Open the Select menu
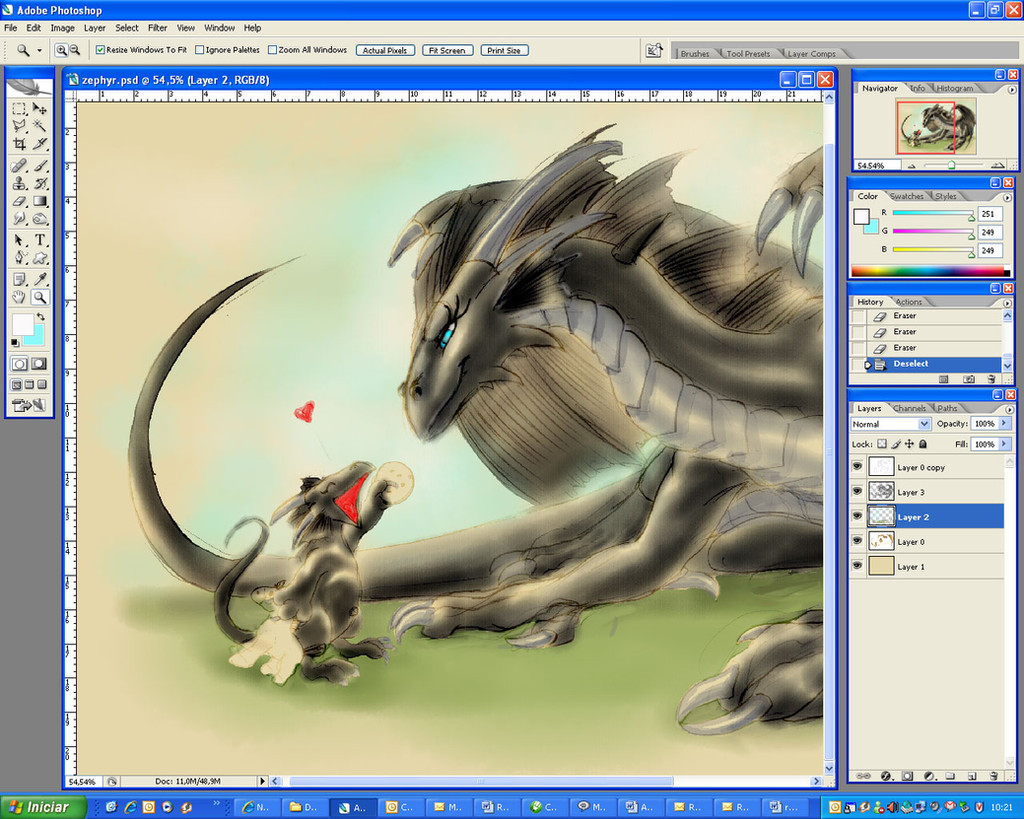 (127, 28)
